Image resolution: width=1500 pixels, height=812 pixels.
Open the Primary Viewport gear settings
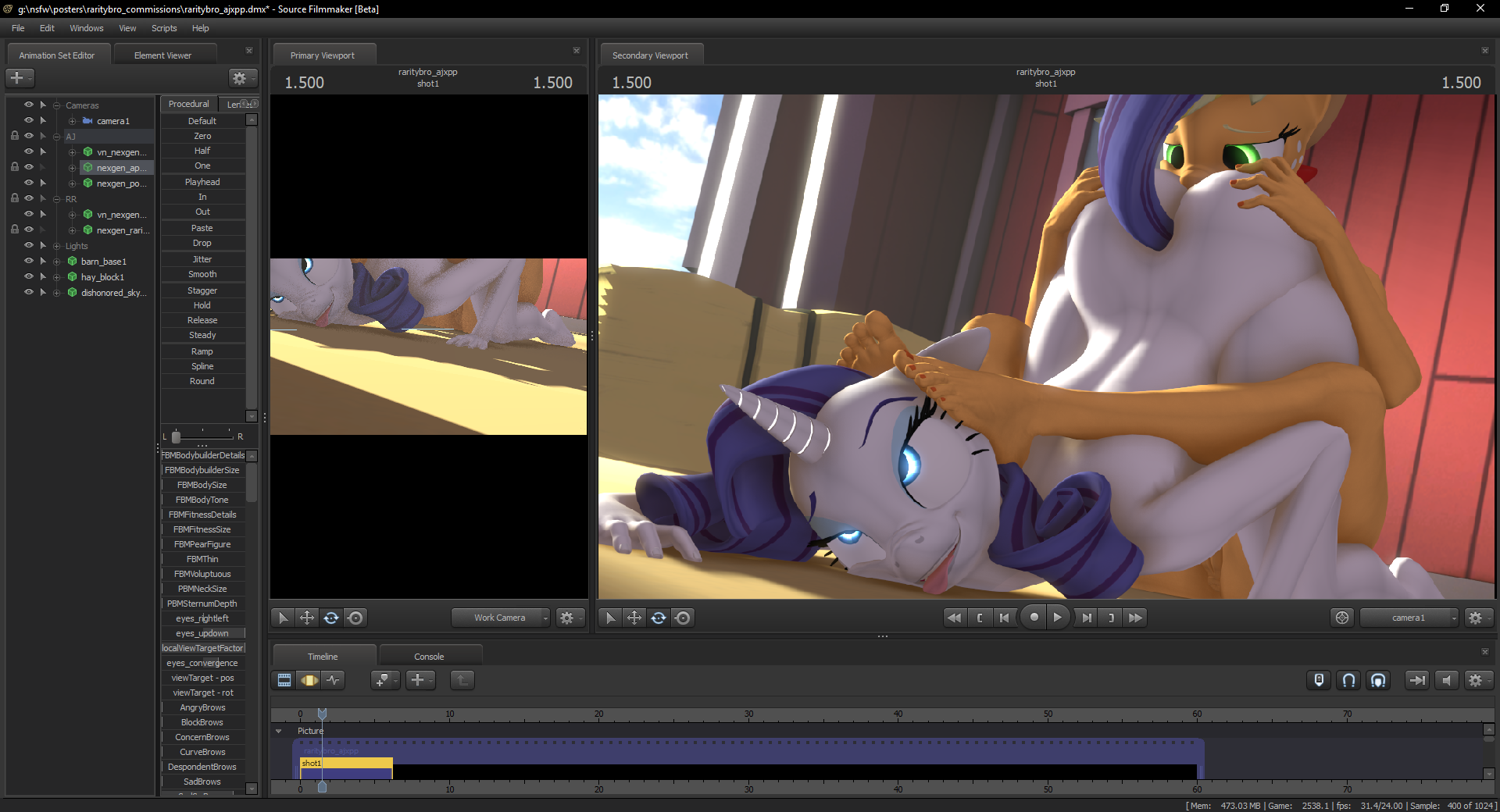(x=570, y=618)
